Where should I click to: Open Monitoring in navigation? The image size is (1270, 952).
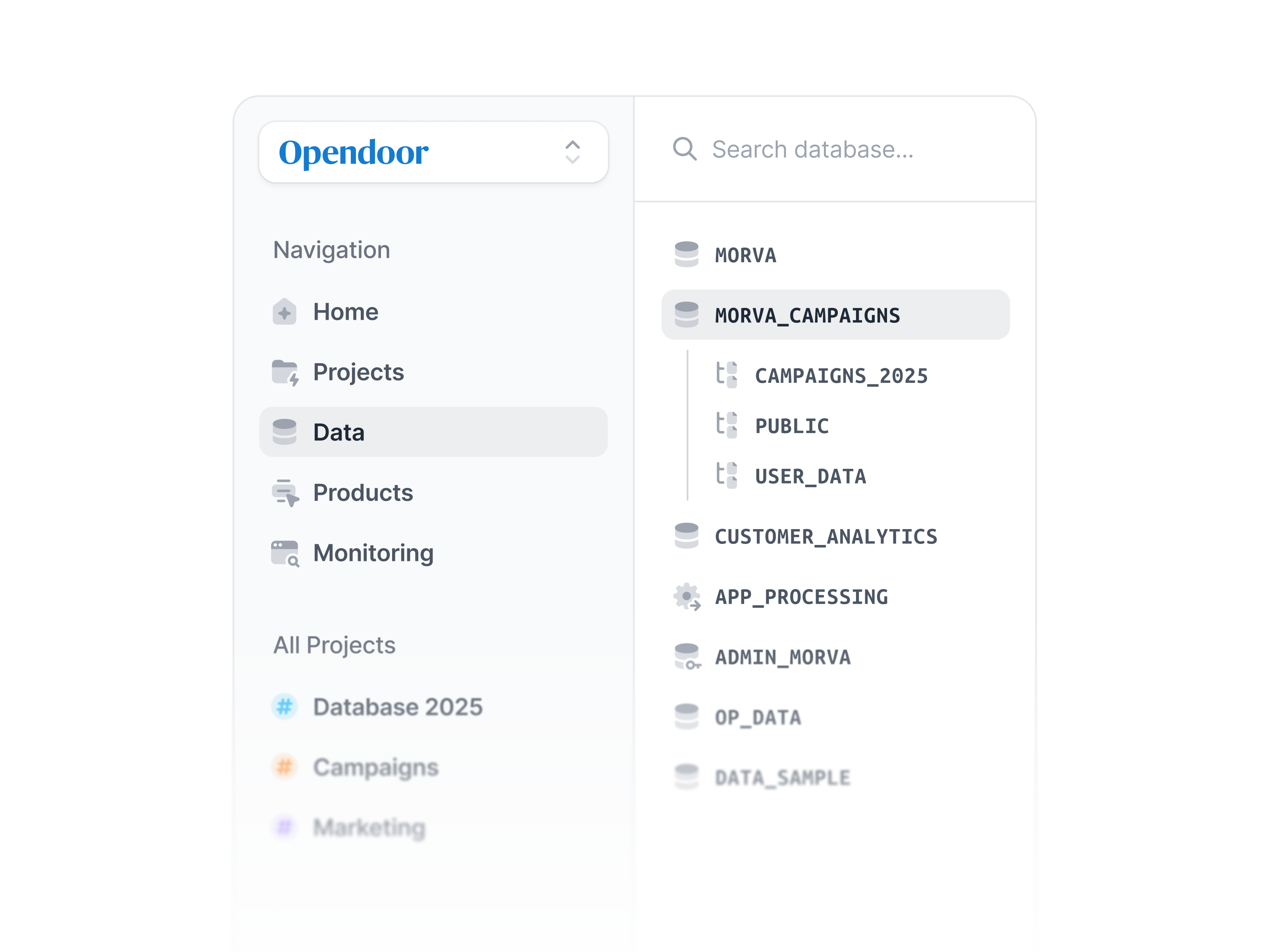(x=433, y=553)
